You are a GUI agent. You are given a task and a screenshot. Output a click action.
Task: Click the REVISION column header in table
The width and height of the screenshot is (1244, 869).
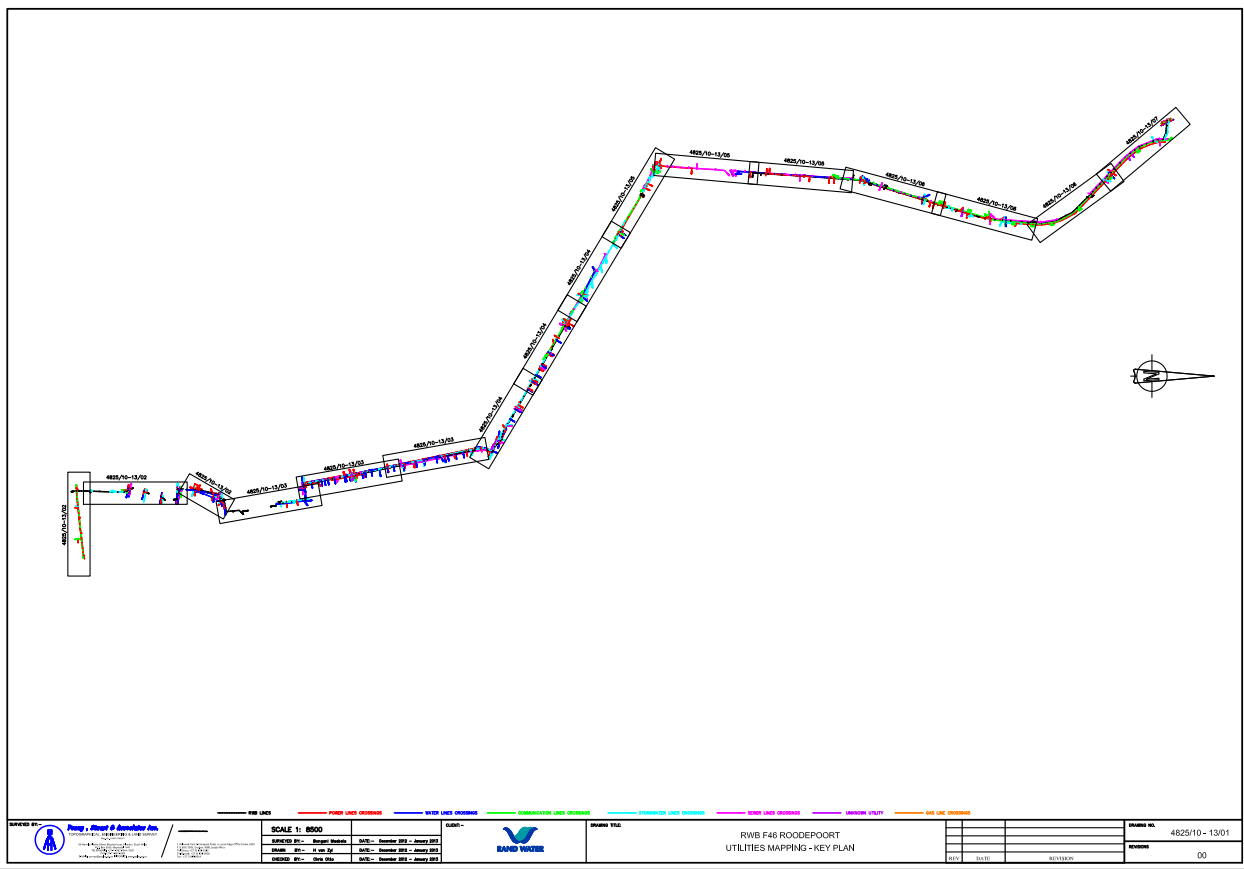point(1060,858)
